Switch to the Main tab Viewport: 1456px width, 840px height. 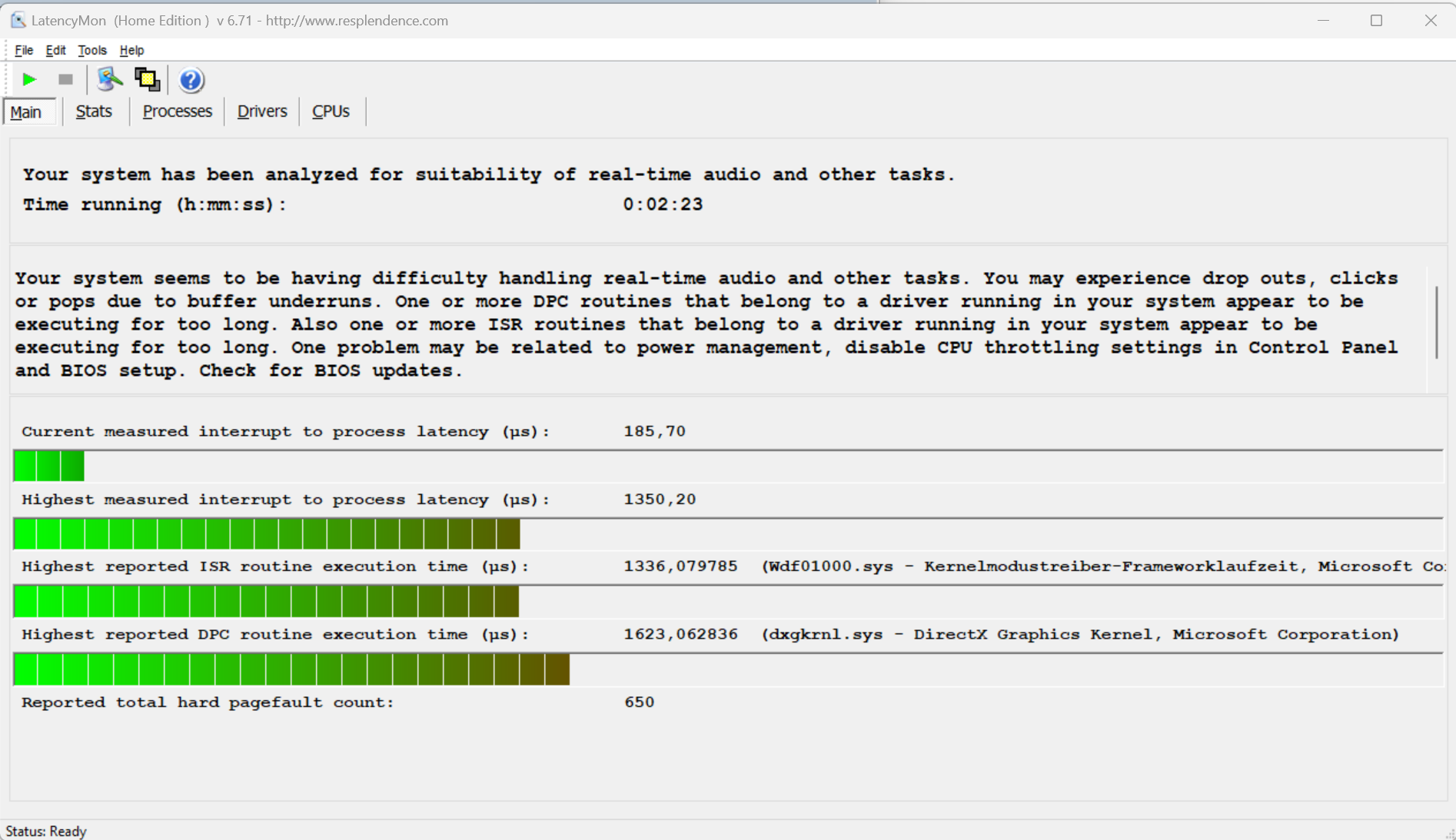(x=26, y=112)
